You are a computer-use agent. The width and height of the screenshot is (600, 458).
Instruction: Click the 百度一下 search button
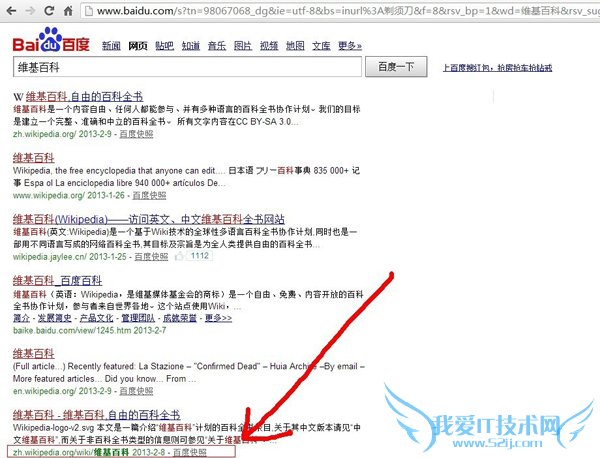point(396,67)
